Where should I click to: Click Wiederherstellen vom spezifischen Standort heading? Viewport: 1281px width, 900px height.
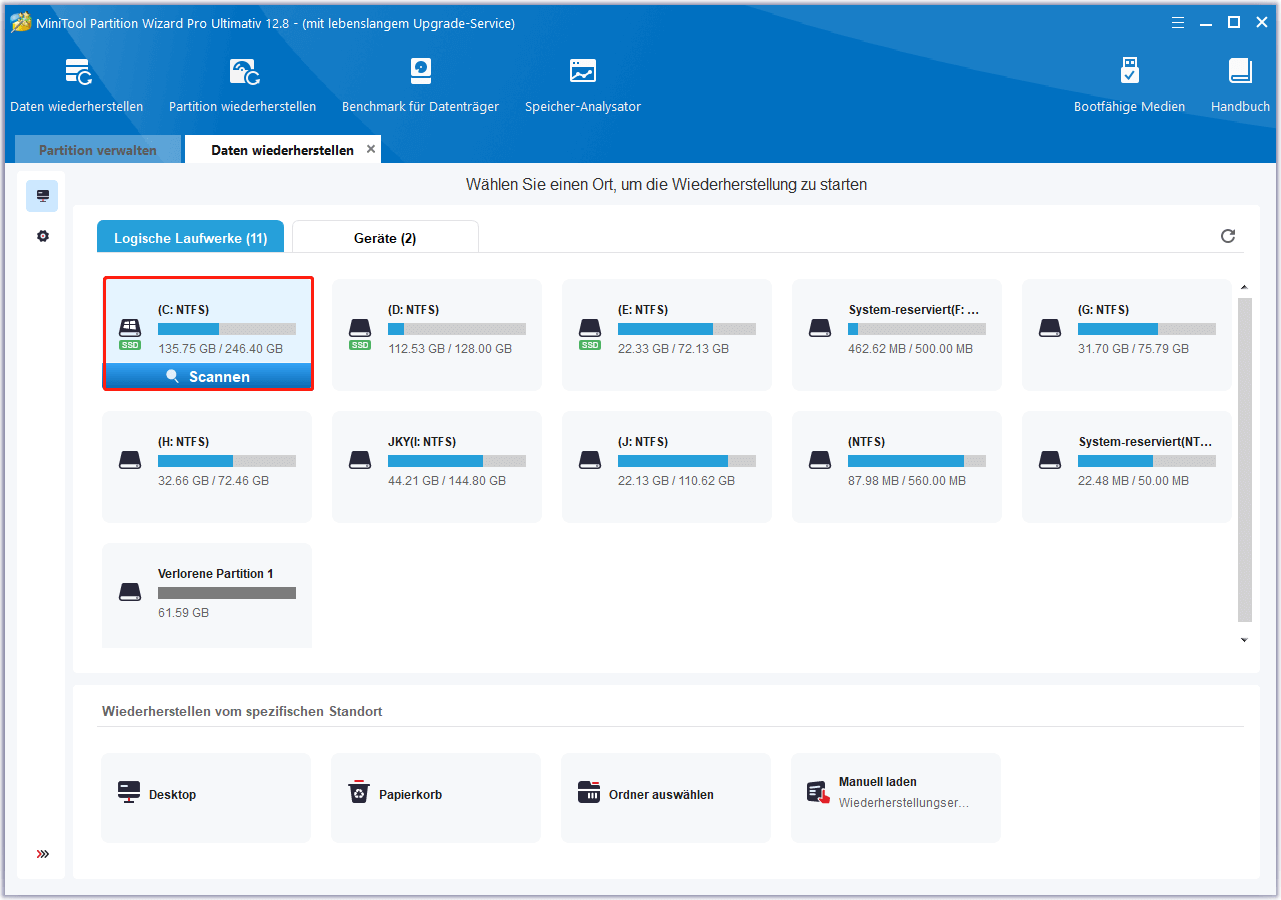pos(242,712)
